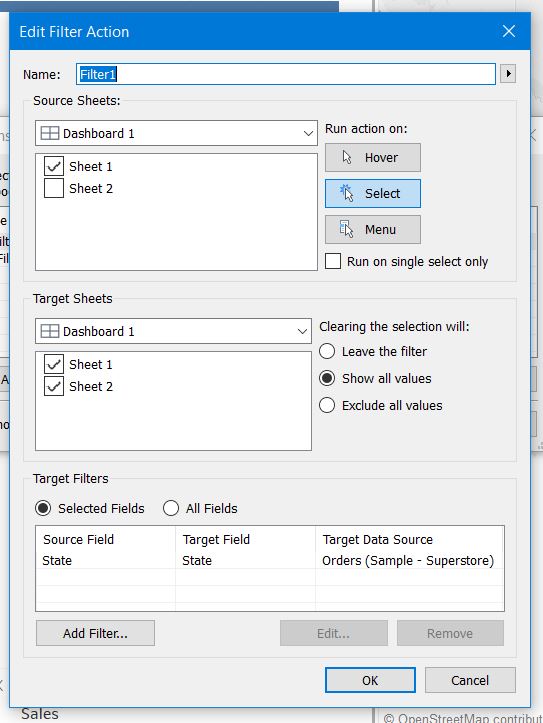This screenshot has height=723, width=543.
Task: Click the Add Filter button
Action: tap(95, 633)
